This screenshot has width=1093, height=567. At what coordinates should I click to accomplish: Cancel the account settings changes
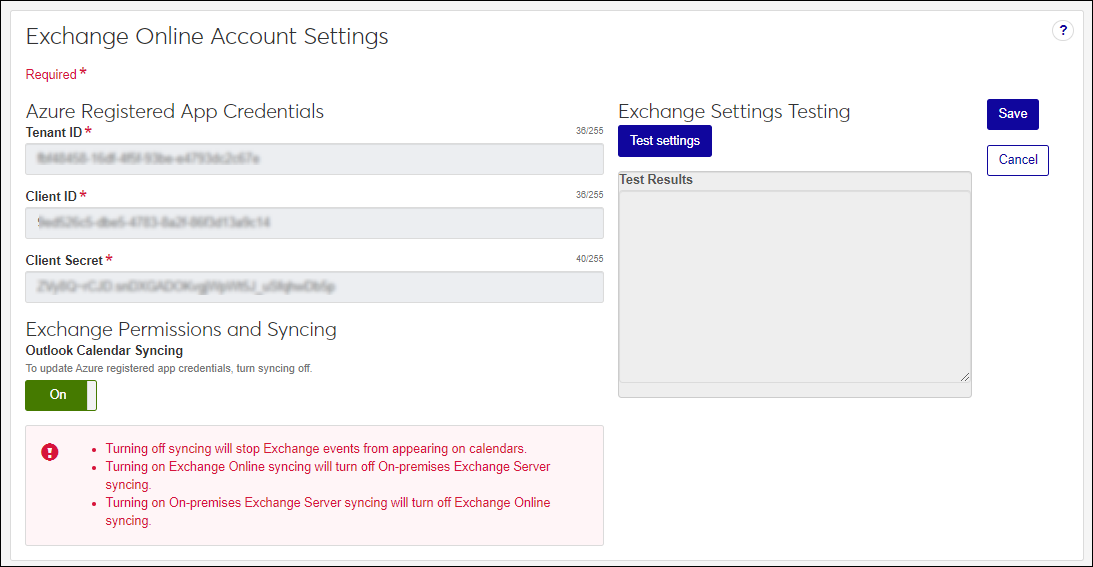[x=1017, y=160]
